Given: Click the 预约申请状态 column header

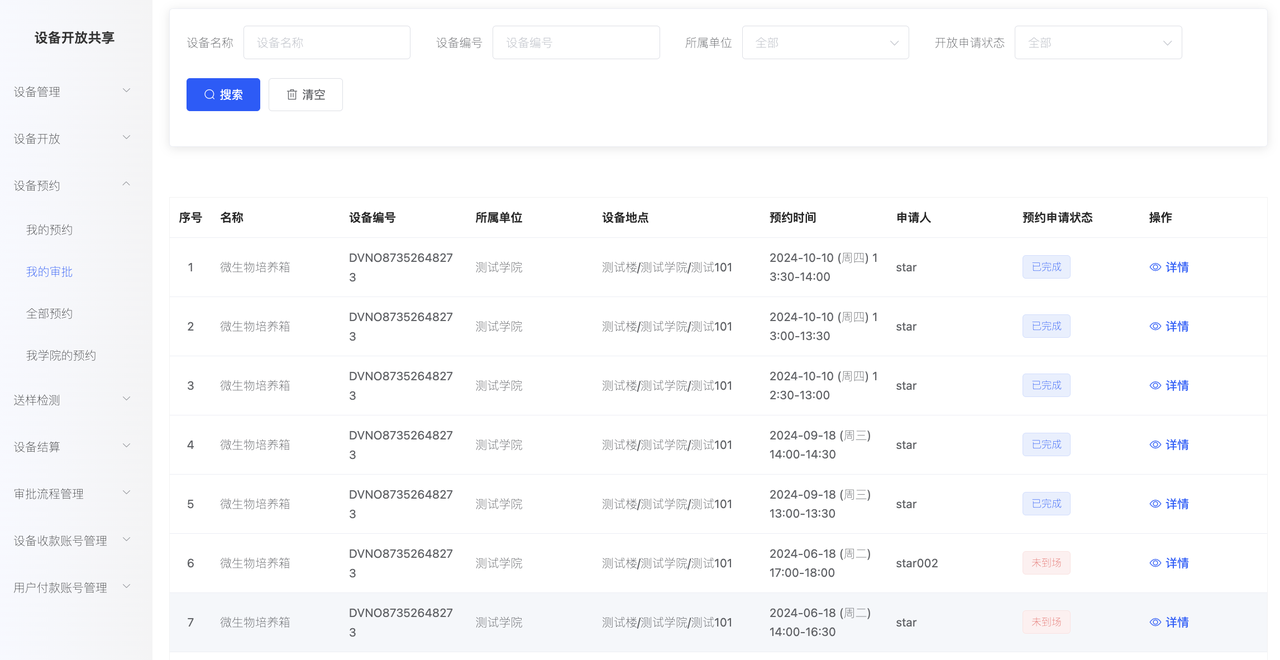Looking at the screenshot, I should tap(1057, 217).
